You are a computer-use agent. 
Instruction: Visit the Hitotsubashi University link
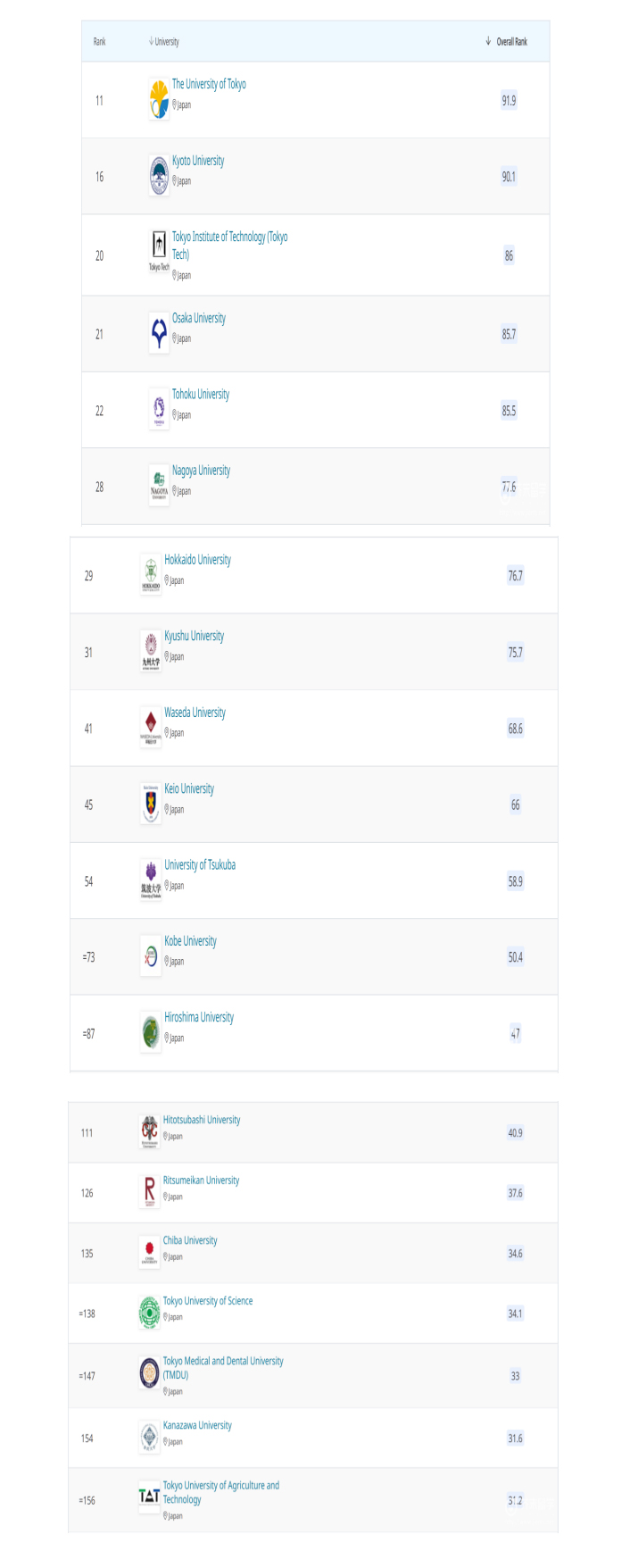(x=202, y=1120)
